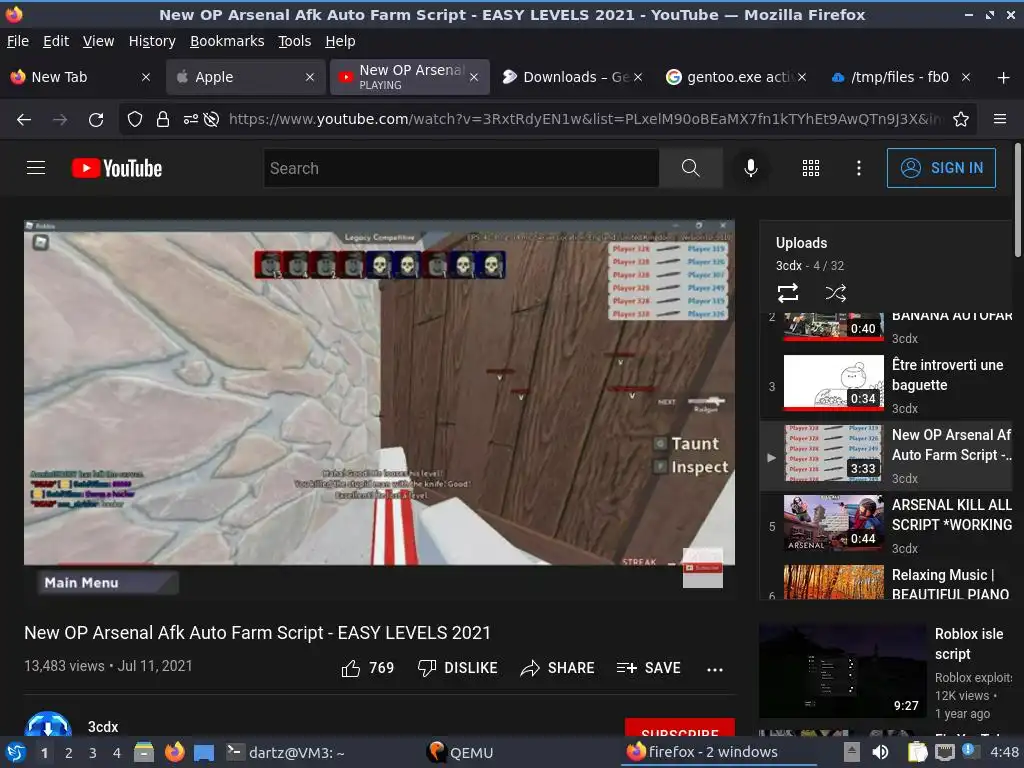Open the file manager taskbar launcher
The width and height of the screenshot is (1024, 768).
point(144,752)
